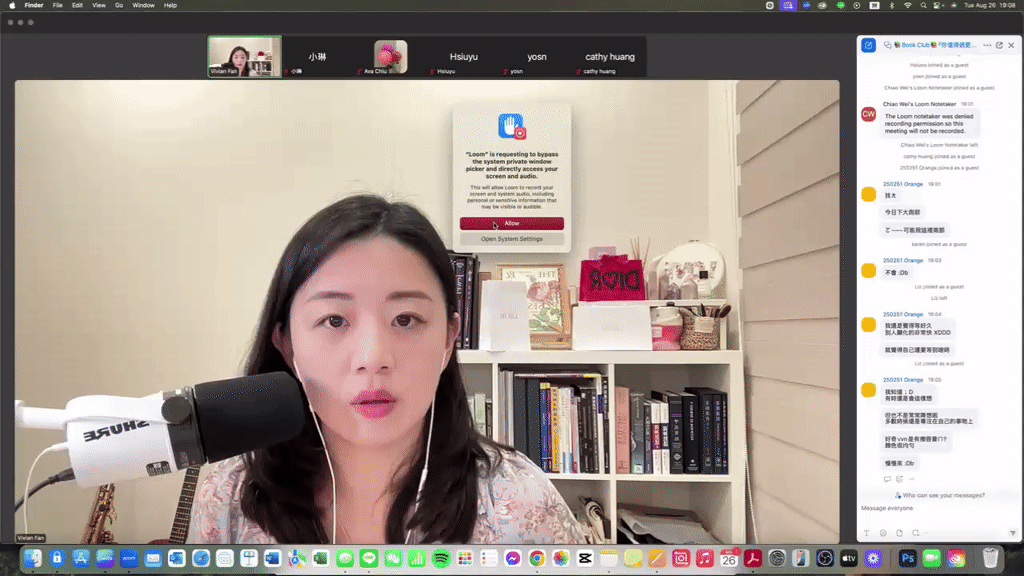Add an emoji reaction to the last message
Screen dimensions: 1024x576
899,479
